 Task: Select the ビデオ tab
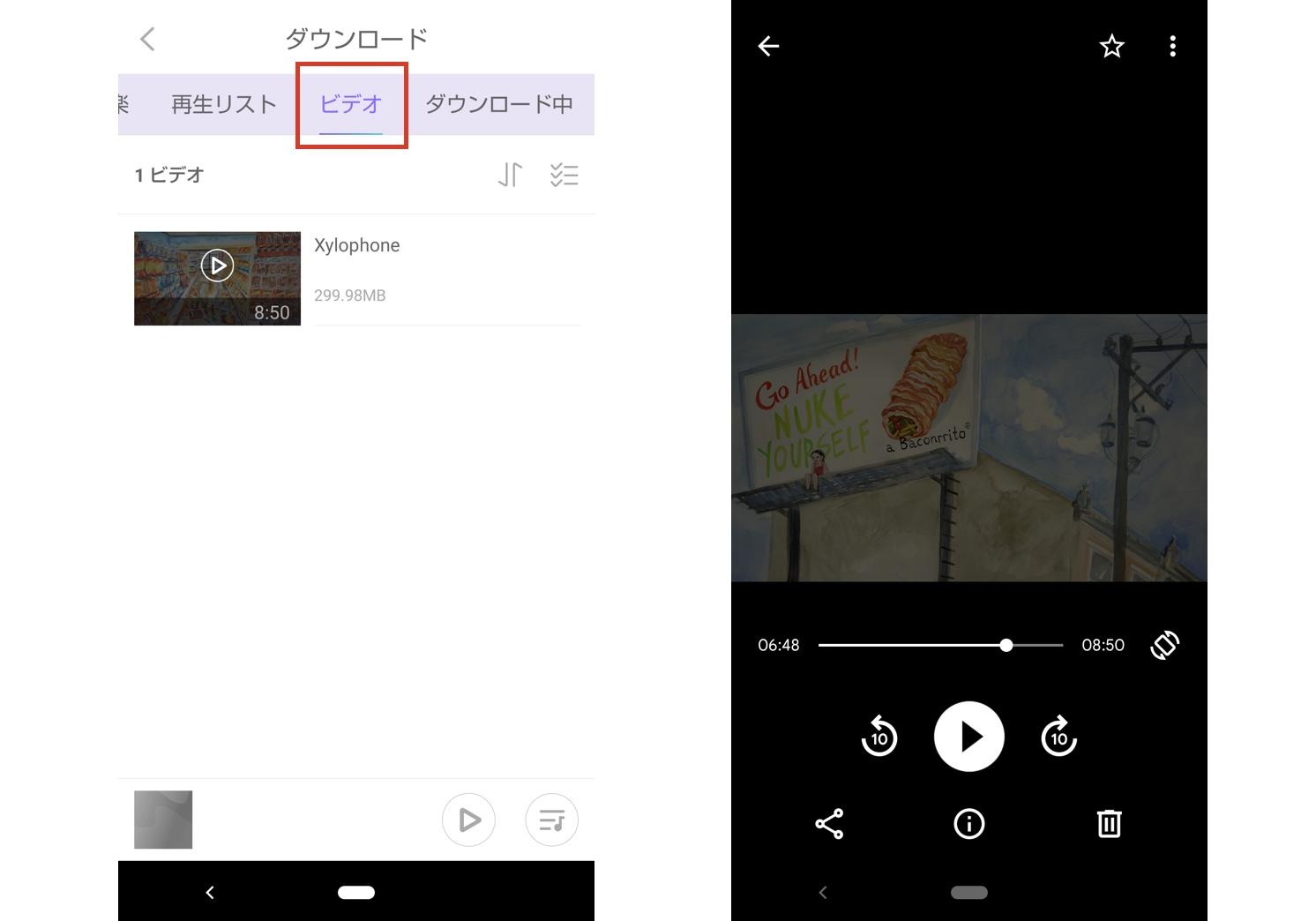(351, 104)
